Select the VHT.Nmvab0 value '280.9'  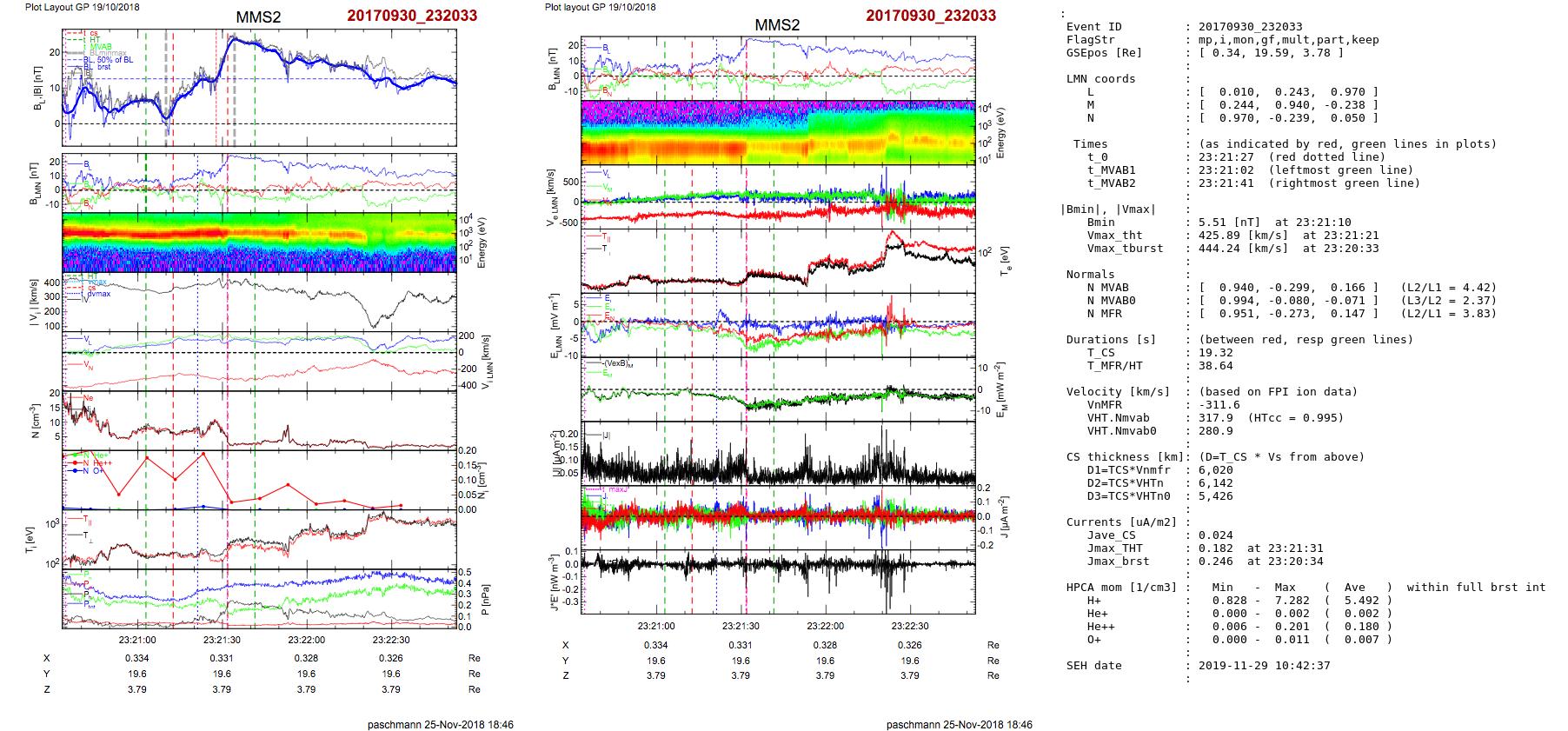point(1215,431)
